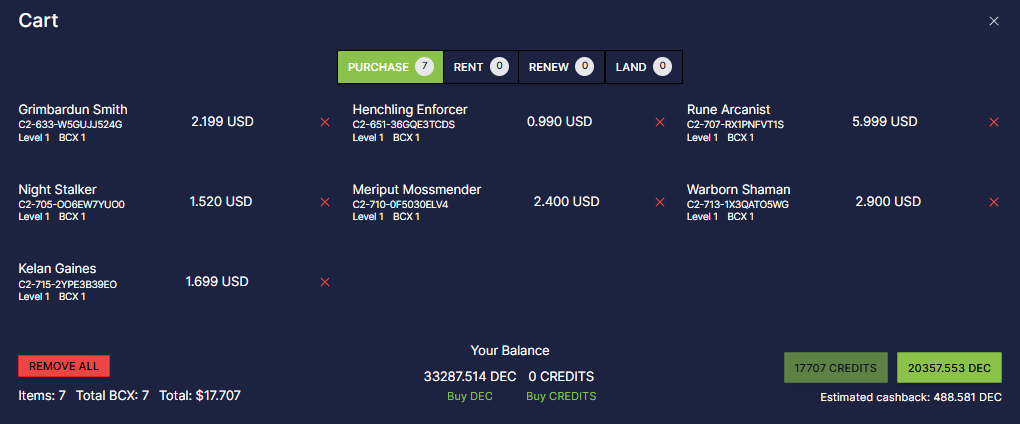Image resolution: width=1020 pixels, height=424 pixels.
Task: Switch to the RENT tab
Action: (481, 67)
